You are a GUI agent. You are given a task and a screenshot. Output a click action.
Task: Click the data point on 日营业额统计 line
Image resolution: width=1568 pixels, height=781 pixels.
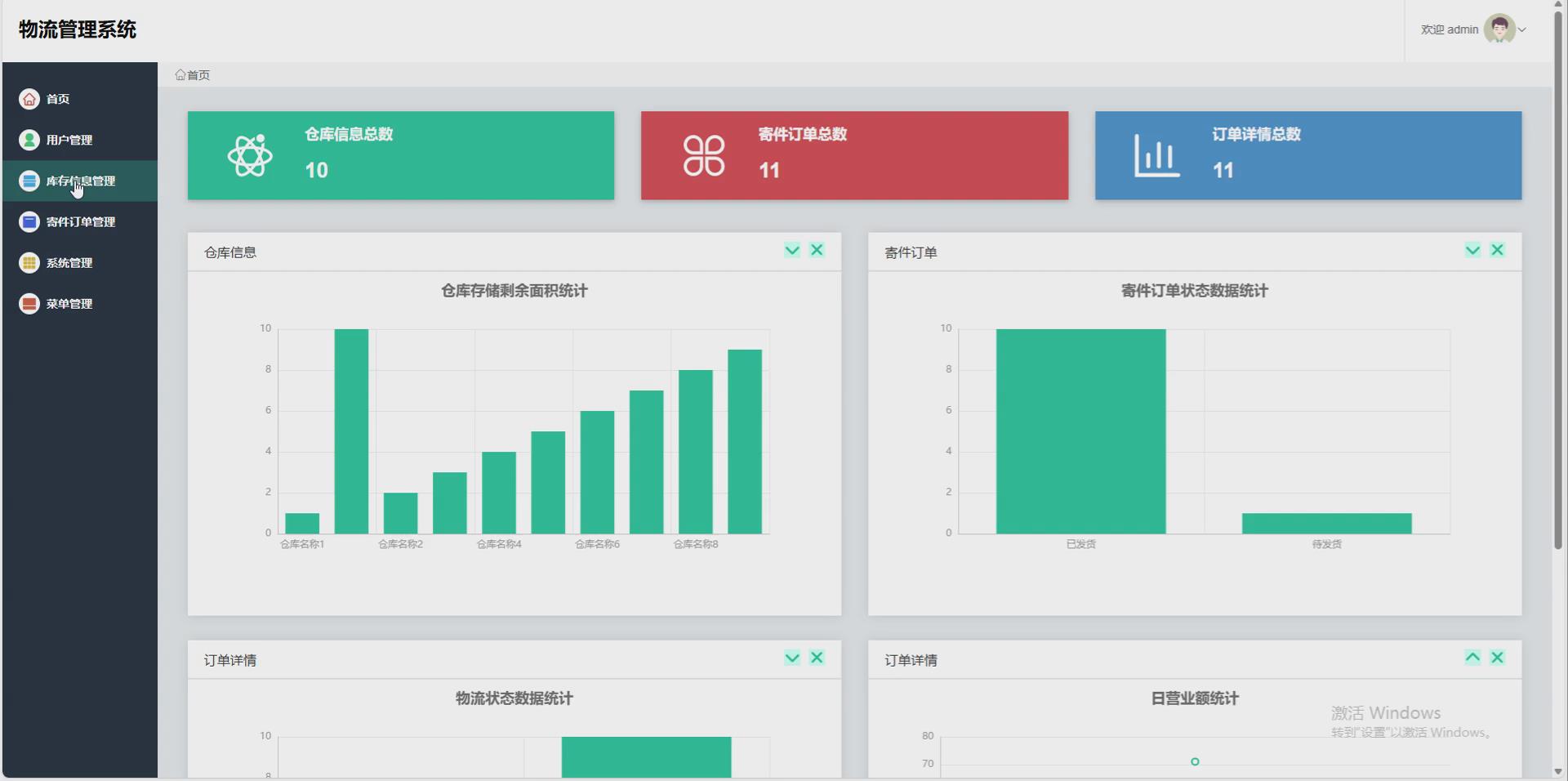click(1194, 761)
